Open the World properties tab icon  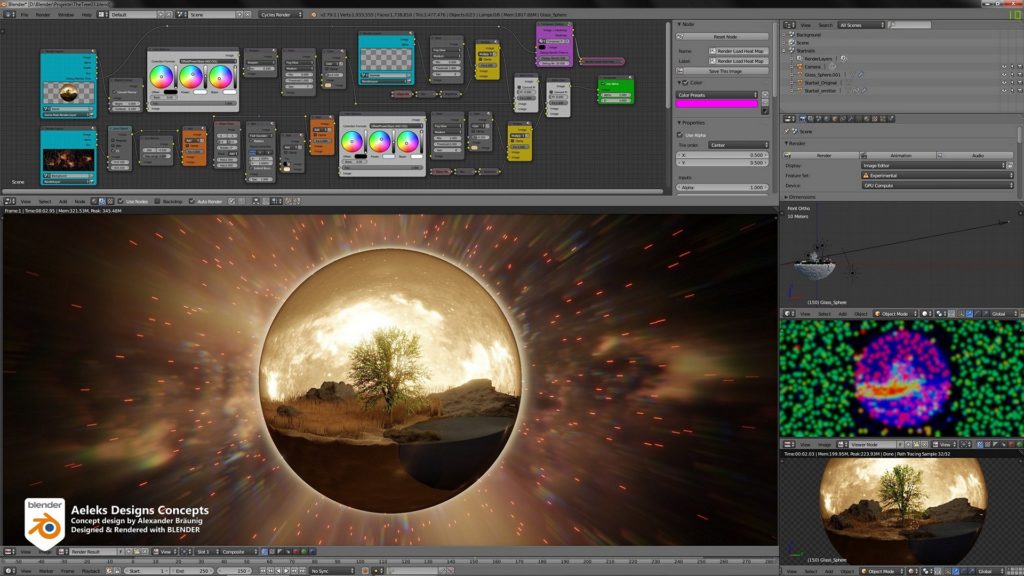click(827, 119)
